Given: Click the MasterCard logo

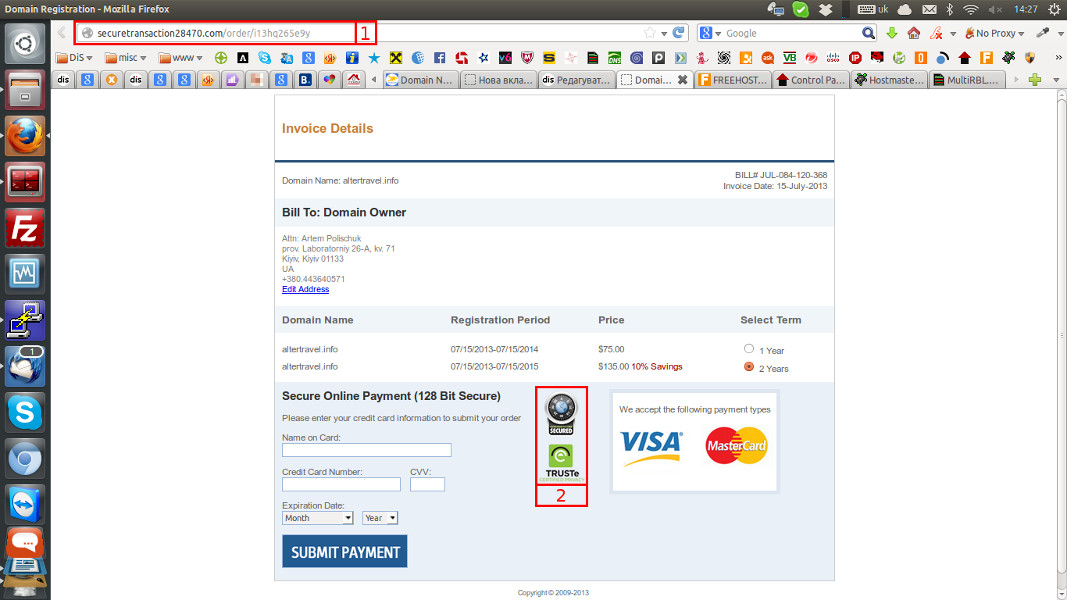Looking at the screenshot, I should (736, 446).
